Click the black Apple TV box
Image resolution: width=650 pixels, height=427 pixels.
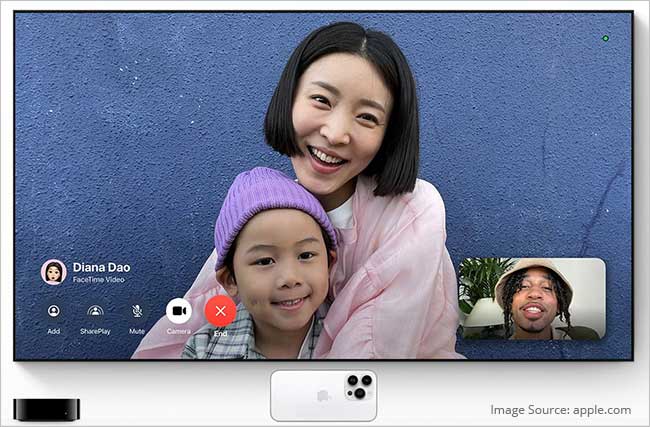[46, 409]
